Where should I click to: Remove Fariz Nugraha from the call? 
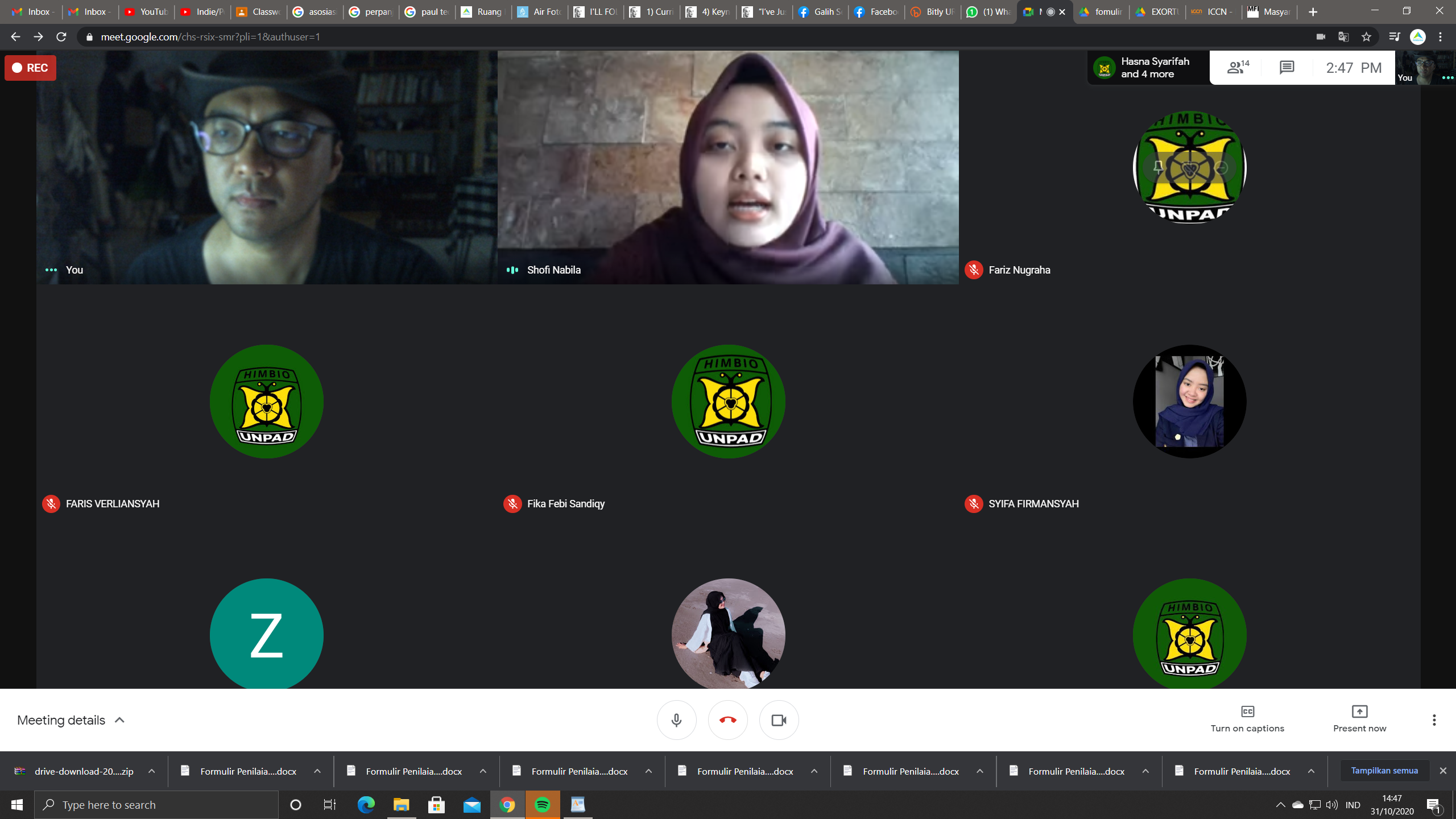1221,167
